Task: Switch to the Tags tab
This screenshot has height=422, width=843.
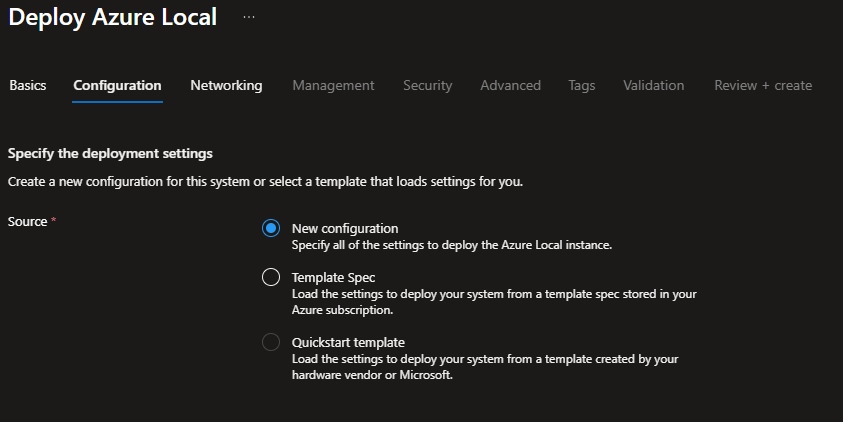Action: 581,86
